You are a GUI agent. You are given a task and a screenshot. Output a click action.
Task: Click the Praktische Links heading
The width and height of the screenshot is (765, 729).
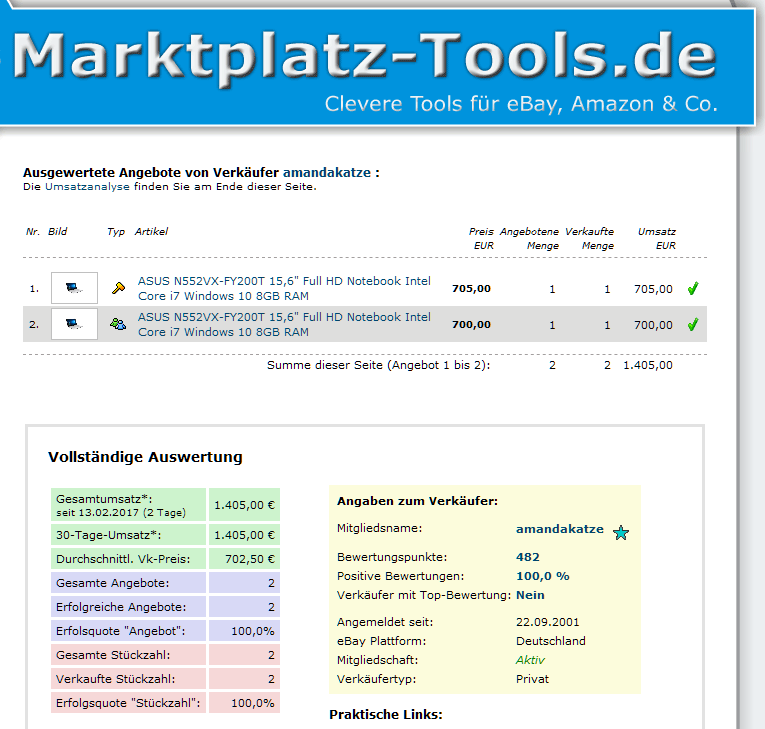(x=385, y=715)
